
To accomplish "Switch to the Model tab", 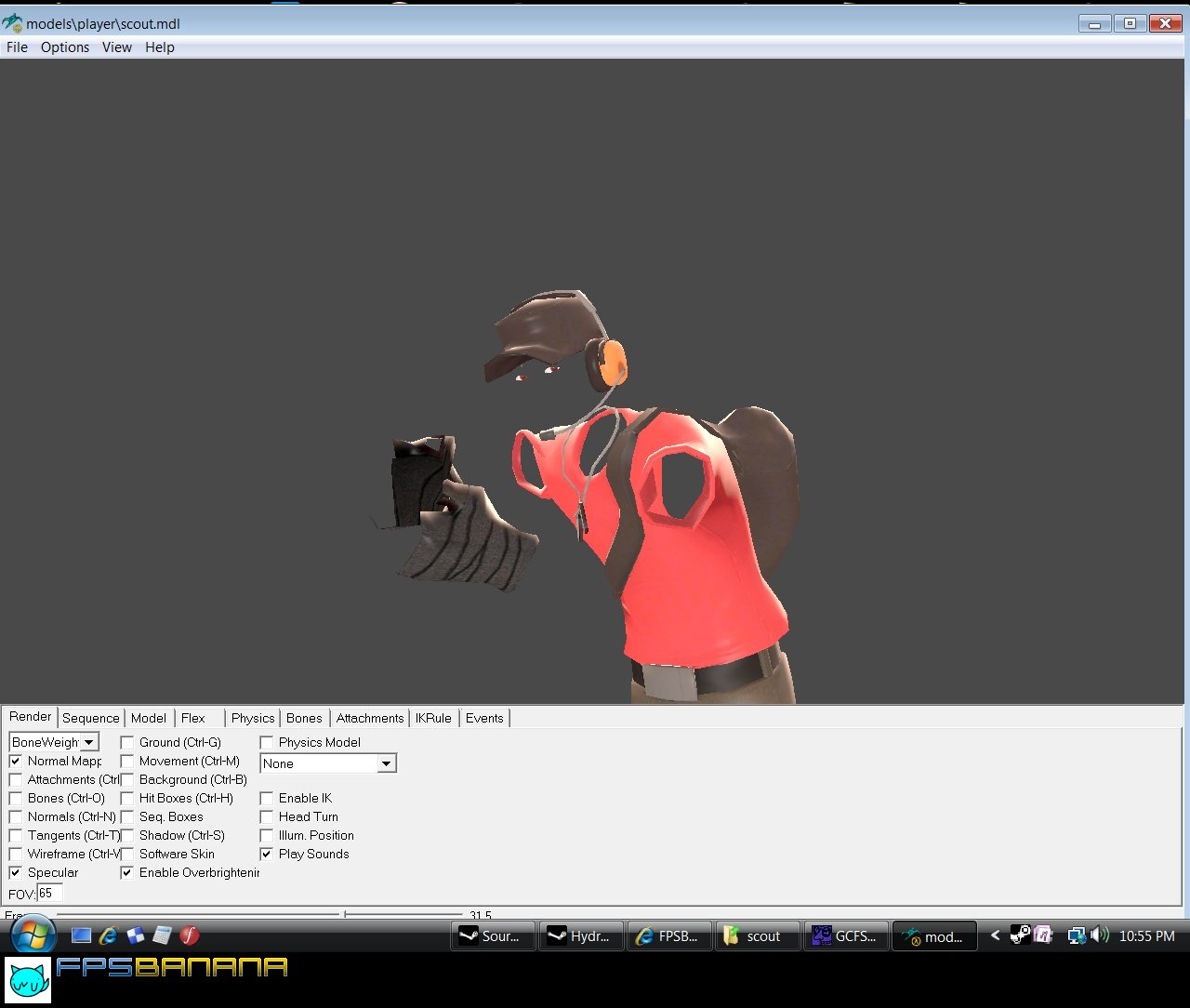I will (149, 718).
